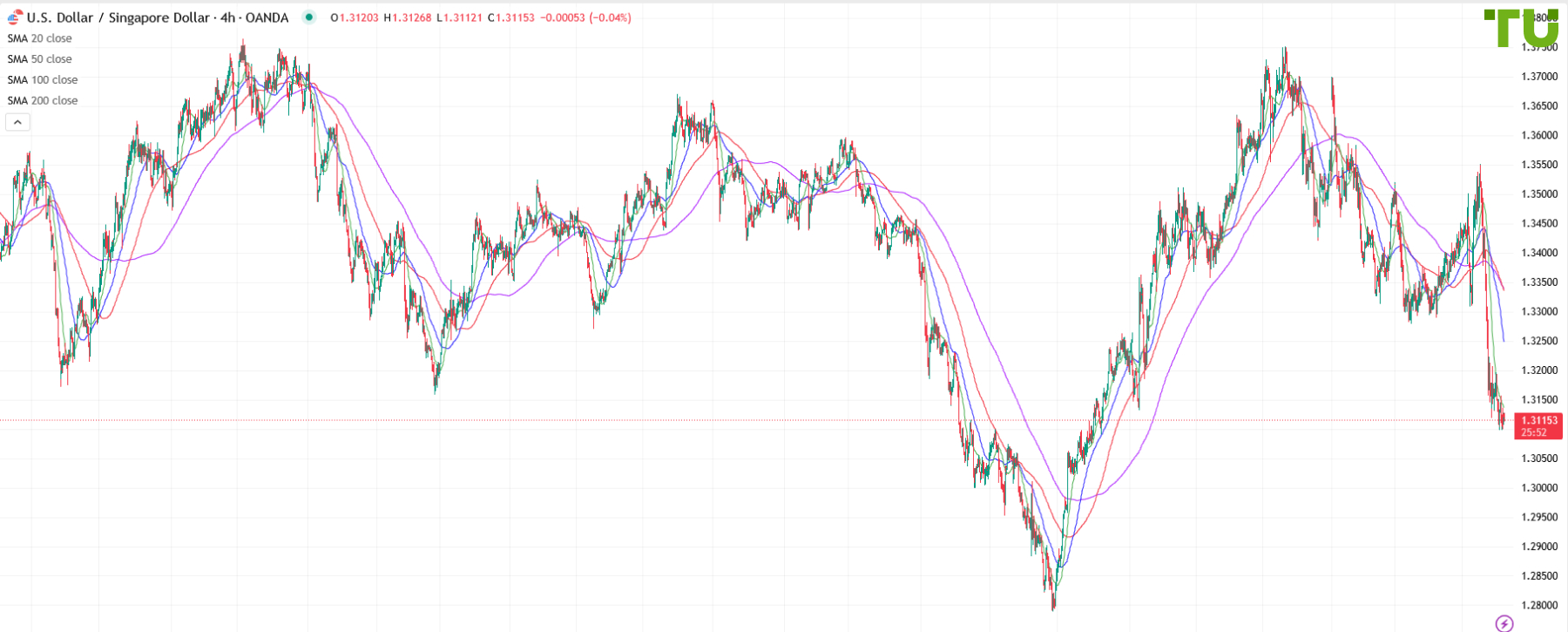Screen dimensions: 1568x632
Task: Click the 1.35500 price axis label
Action: coord(1539,165)
